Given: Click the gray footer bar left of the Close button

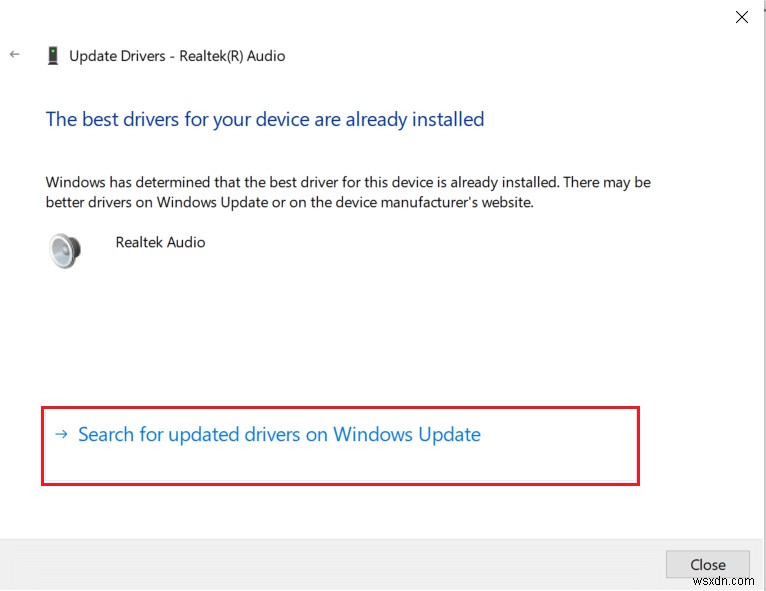Looking at the screenshot, I should (330, 565).
